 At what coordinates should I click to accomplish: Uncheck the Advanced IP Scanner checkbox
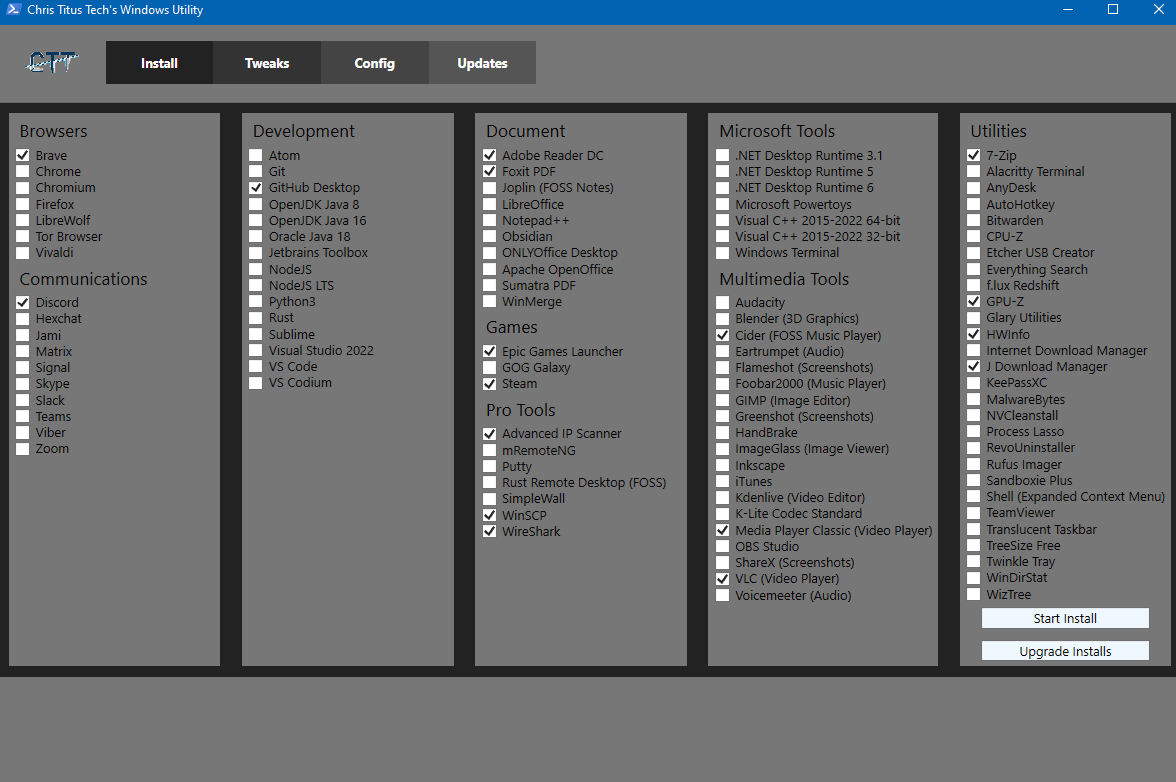tap(489, 433)
